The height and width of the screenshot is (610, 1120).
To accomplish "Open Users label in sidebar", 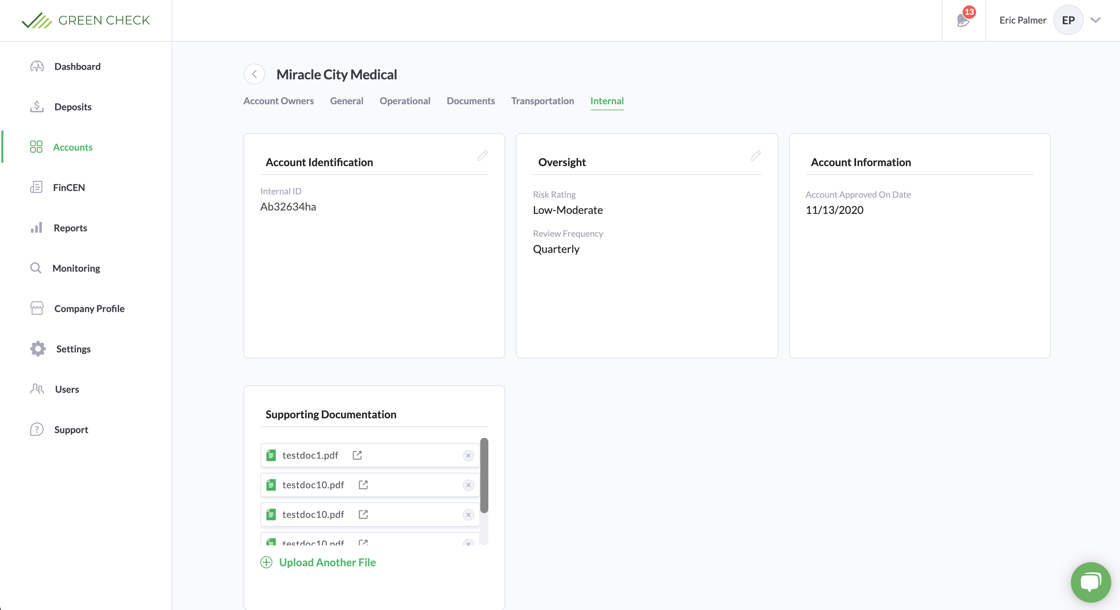I will (x=66, y=389).
